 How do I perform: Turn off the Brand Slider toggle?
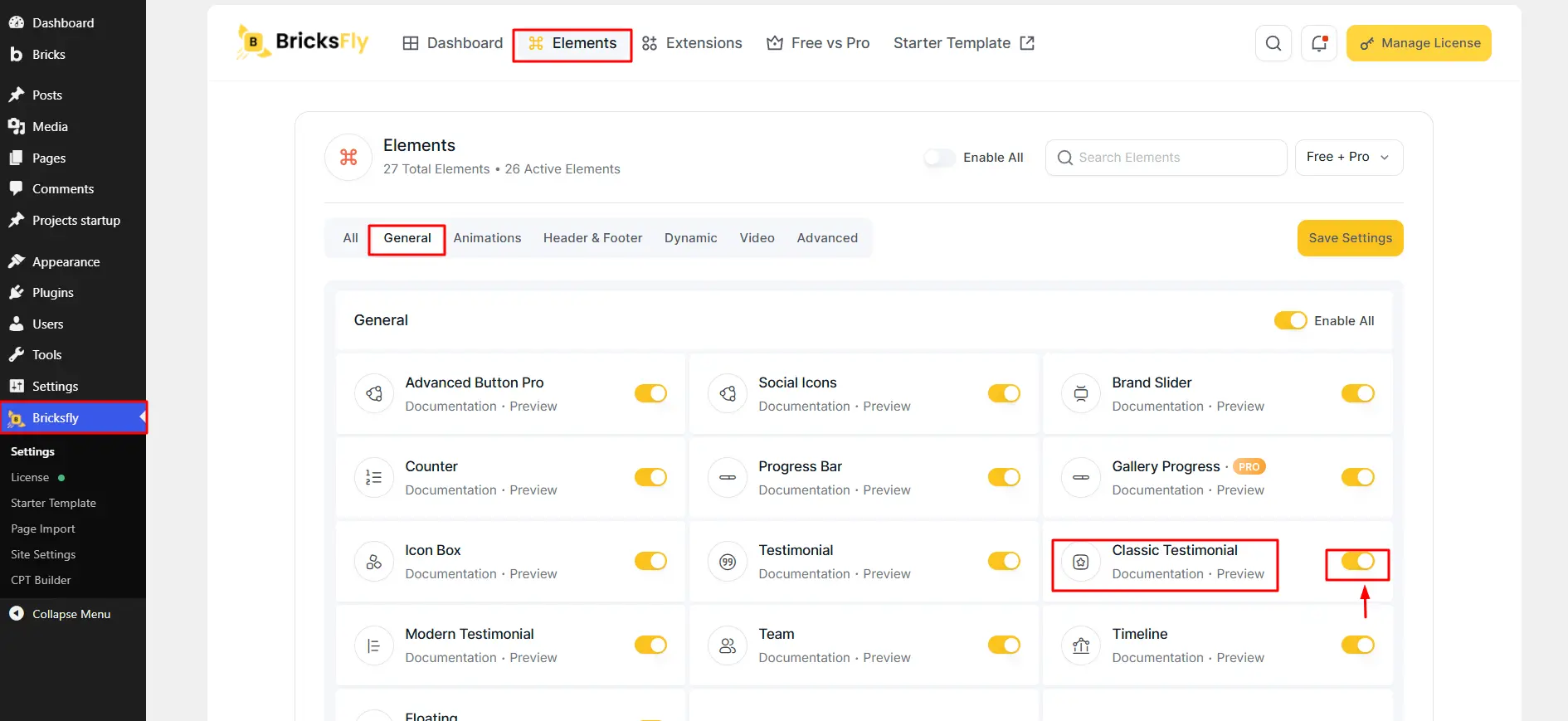pos(1357,393)
